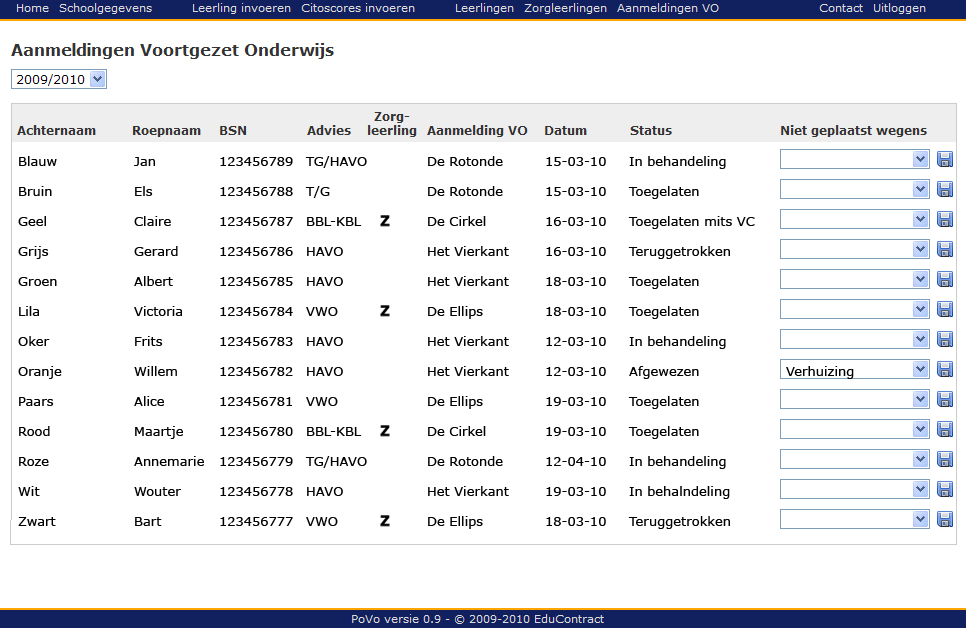Click the Z zorgleerling mark for Rood
The width and height of the screenshot is (966, 628).
[385, 431]
